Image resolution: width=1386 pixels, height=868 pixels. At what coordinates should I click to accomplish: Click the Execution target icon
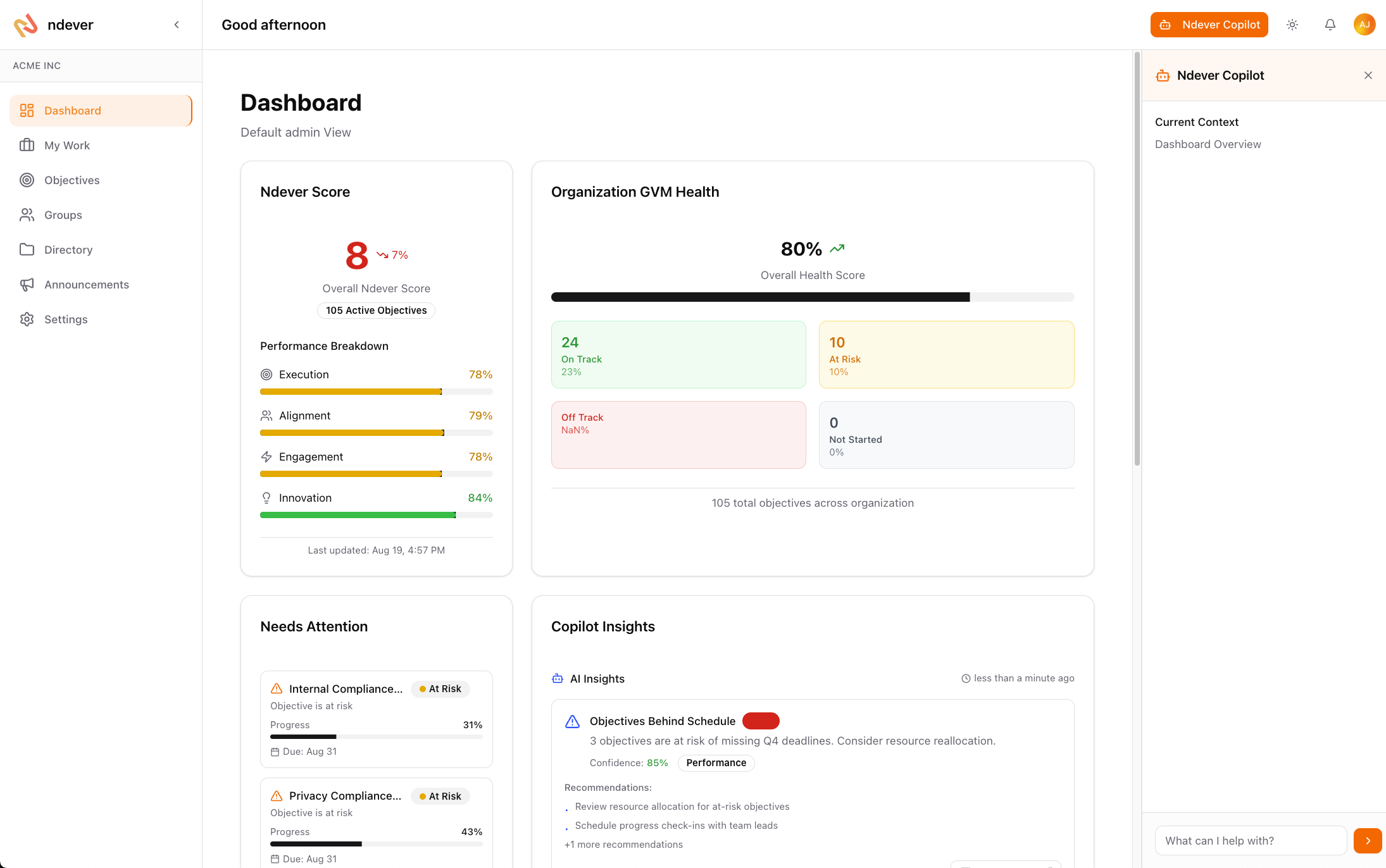266,375
